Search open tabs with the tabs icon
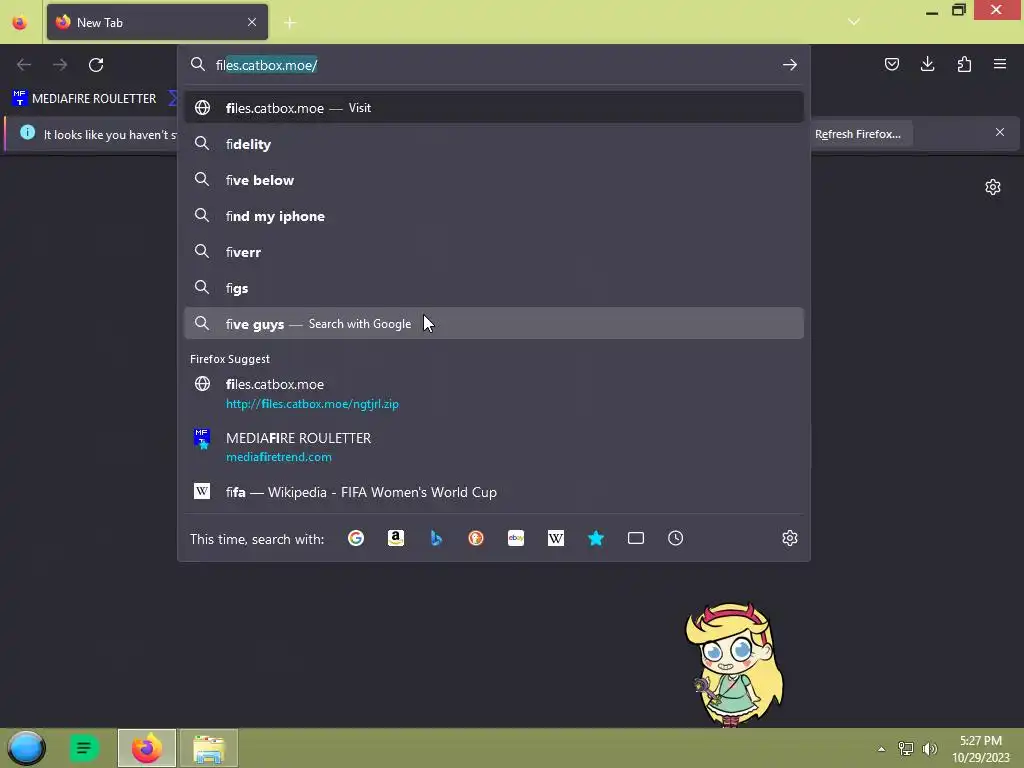Screen dimensions: 1024x768 pyautogui.click(x=635, y=538)
